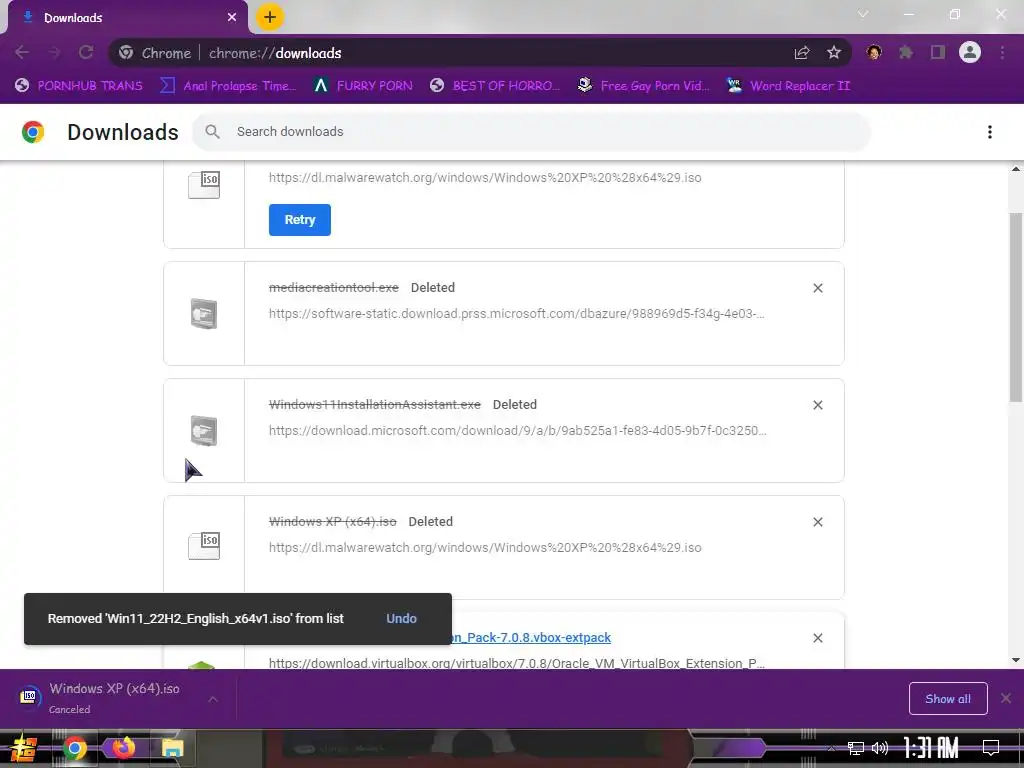Open the network icon in system tray
This screenshot has width=1024, height=768.
pyautogui.click(x=856, y=748)
